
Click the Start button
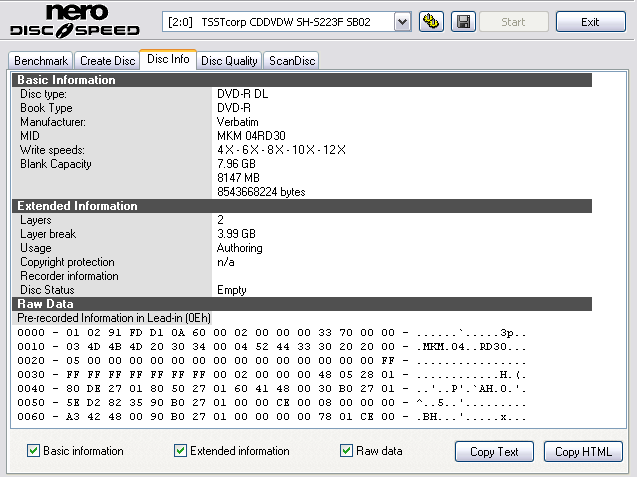[514, 22]
